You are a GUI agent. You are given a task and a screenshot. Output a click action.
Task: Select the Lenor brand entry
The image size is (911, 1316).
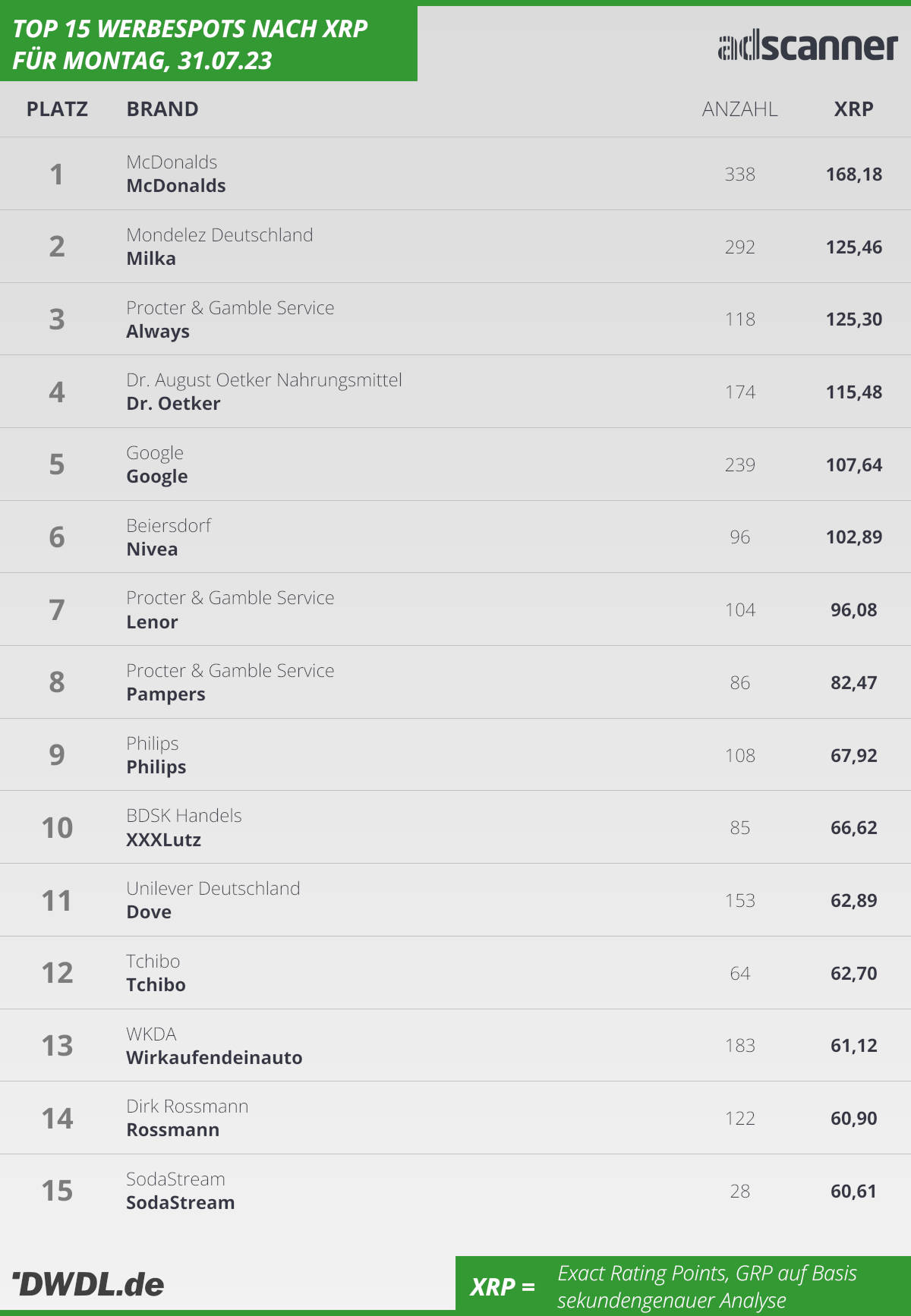(152, 622)
